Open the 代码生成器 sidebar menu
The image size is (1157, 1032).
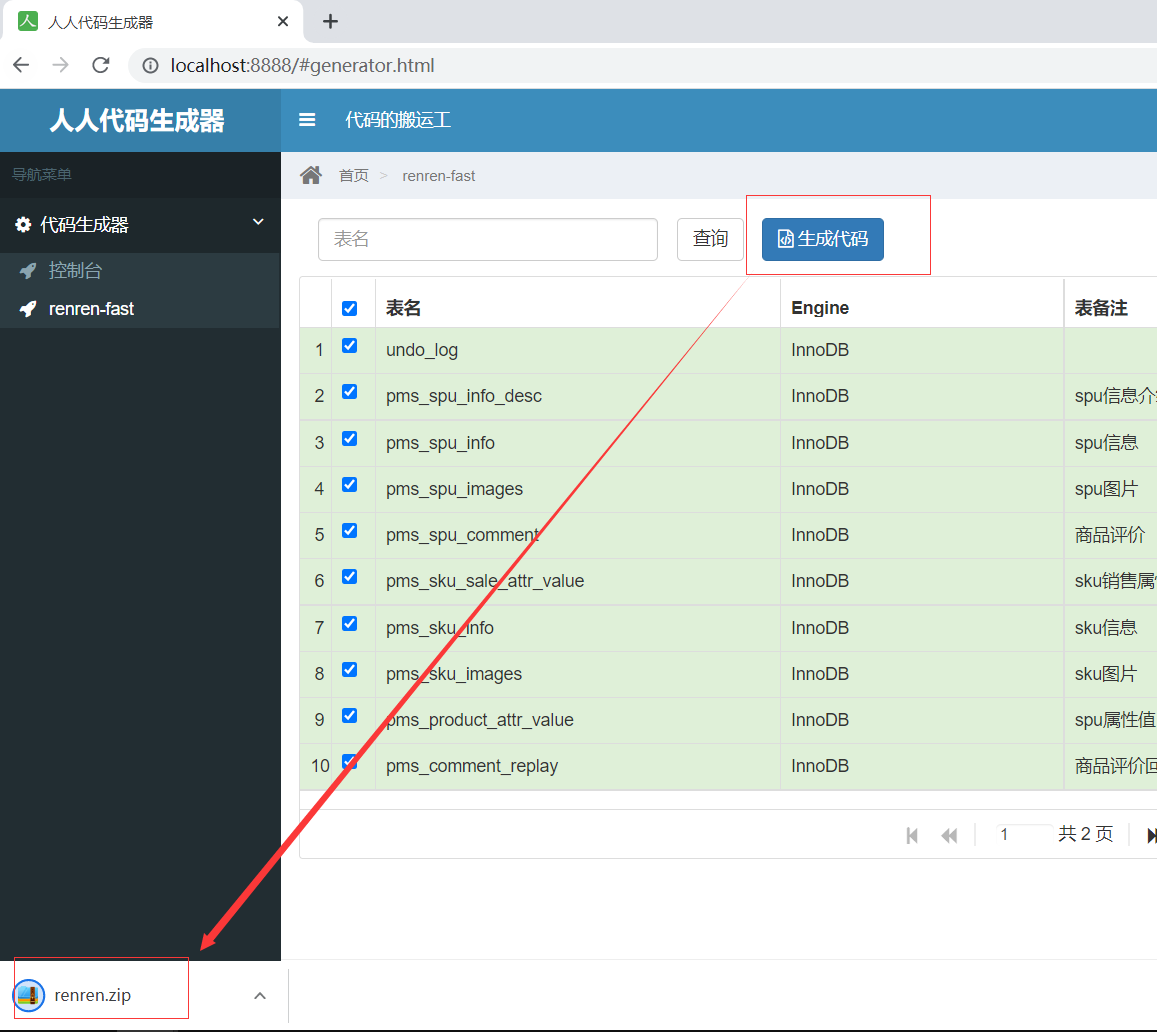coord(140,224)
